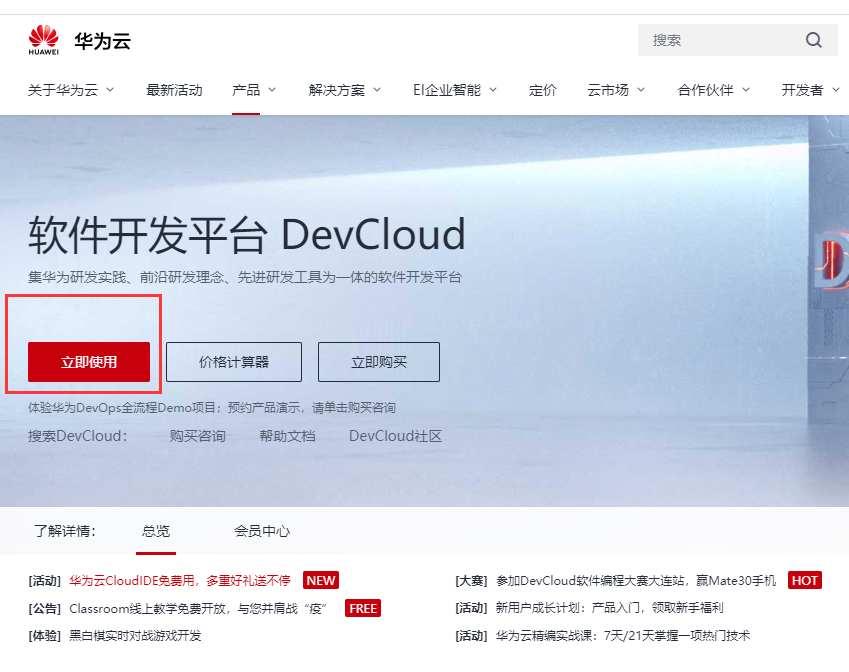Open the 最新活动 menu item
This screenshot has height=672, width=849.
(x=174, y=90)
